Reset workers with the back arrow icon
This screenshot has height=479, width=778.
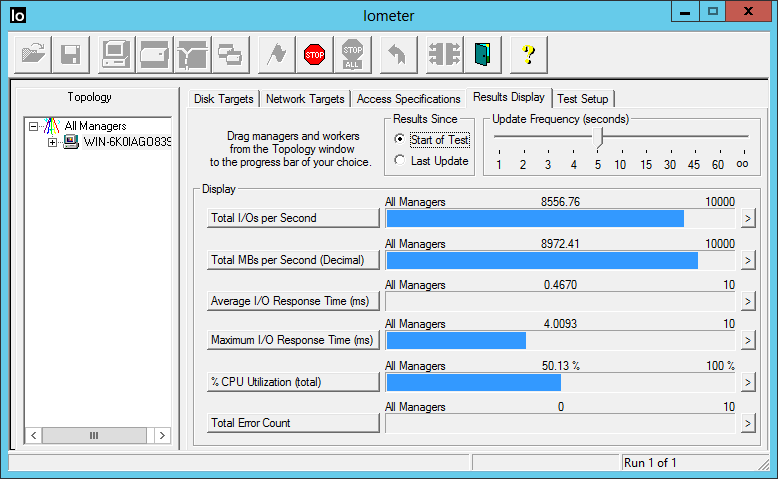398,55
